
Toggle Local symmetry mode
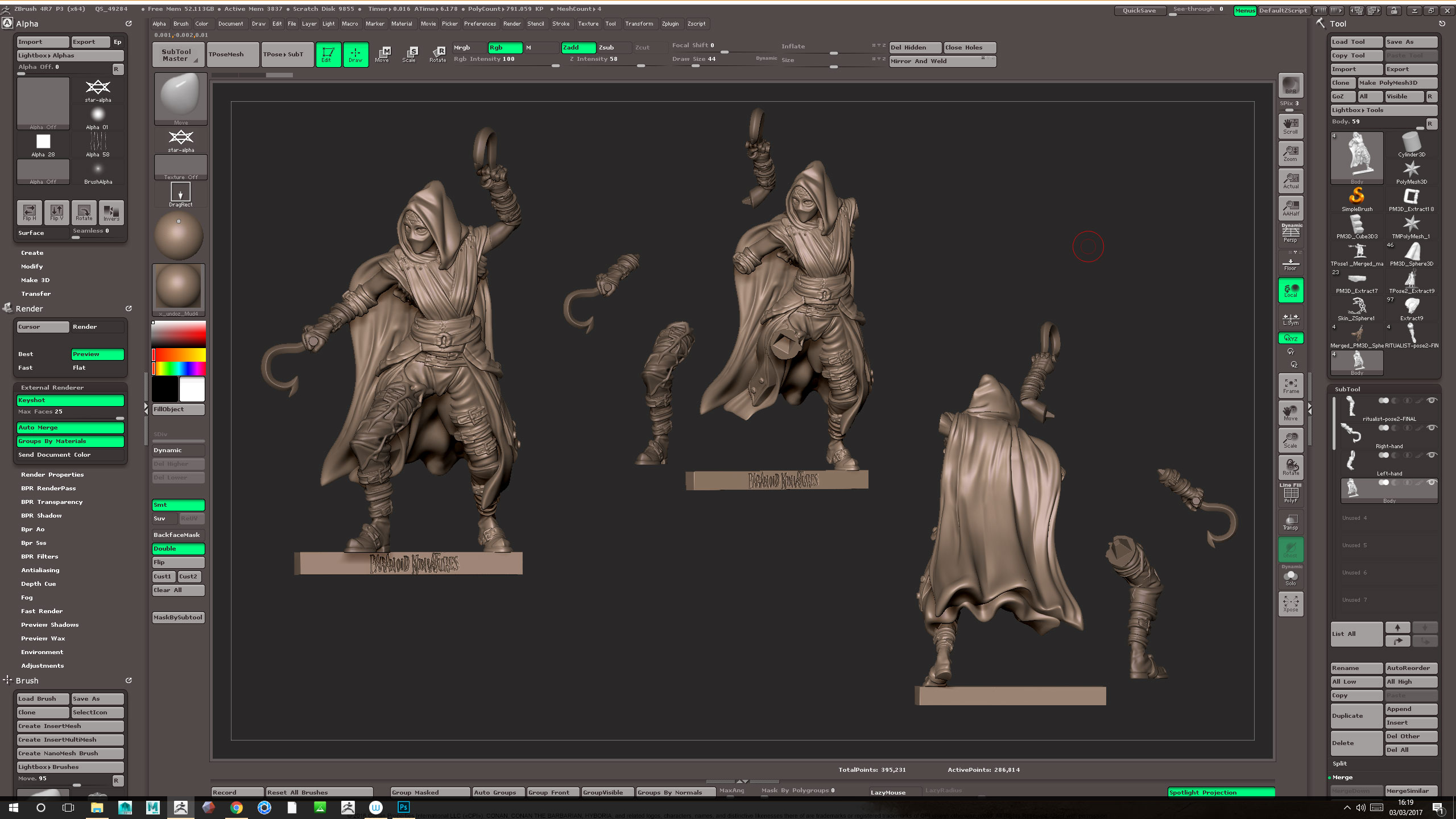click(1290, 290)
